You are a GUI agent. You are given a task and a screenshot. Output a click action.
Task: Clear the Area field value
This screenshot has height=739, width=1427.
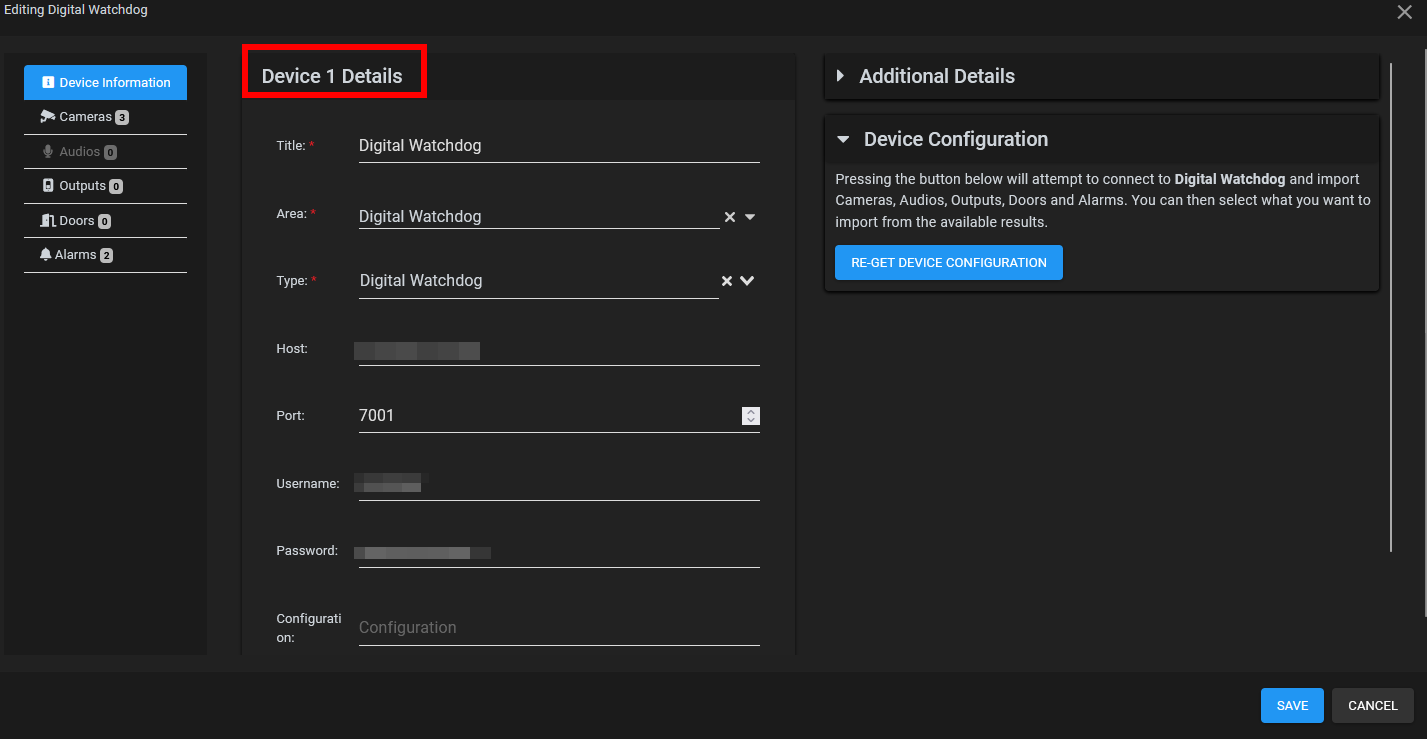729,216
